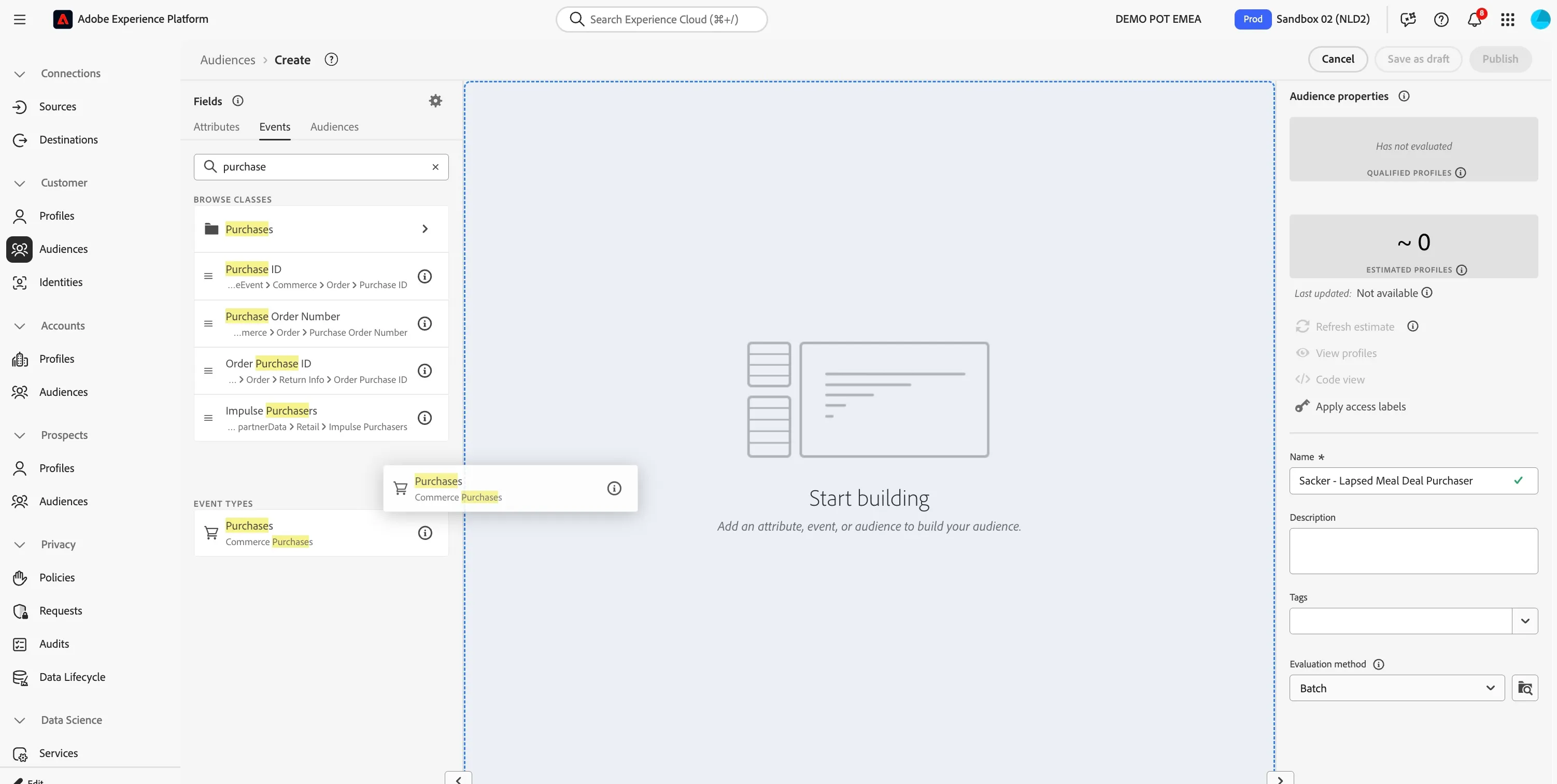Show info for Order Purchase ID field
This screenshot has width=1557, height=784.
(x=425, y=370)
